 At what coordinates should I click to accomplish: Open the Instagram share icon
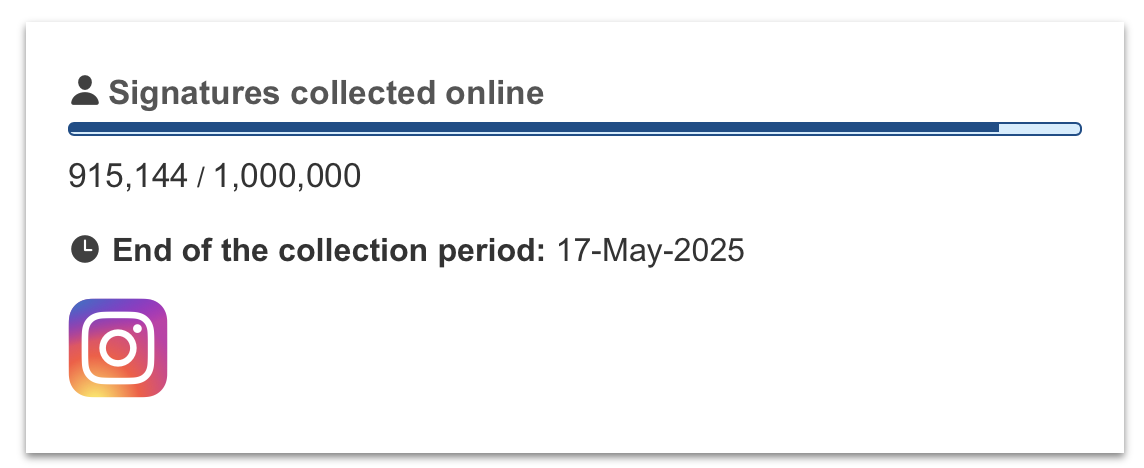pos(118,348)
